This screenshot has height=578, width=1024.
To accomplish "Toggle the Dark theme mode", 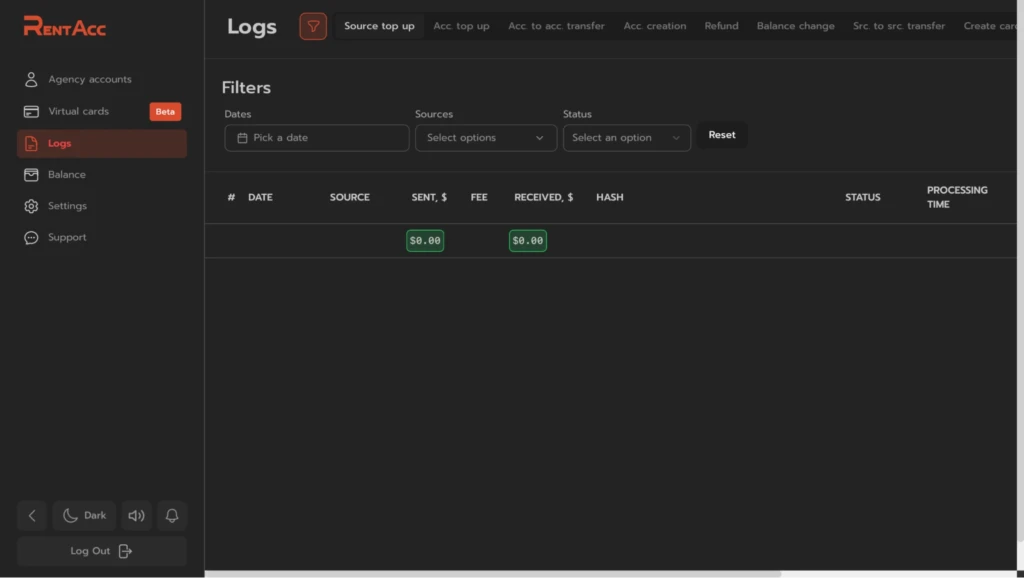I will tap(84, 515).
